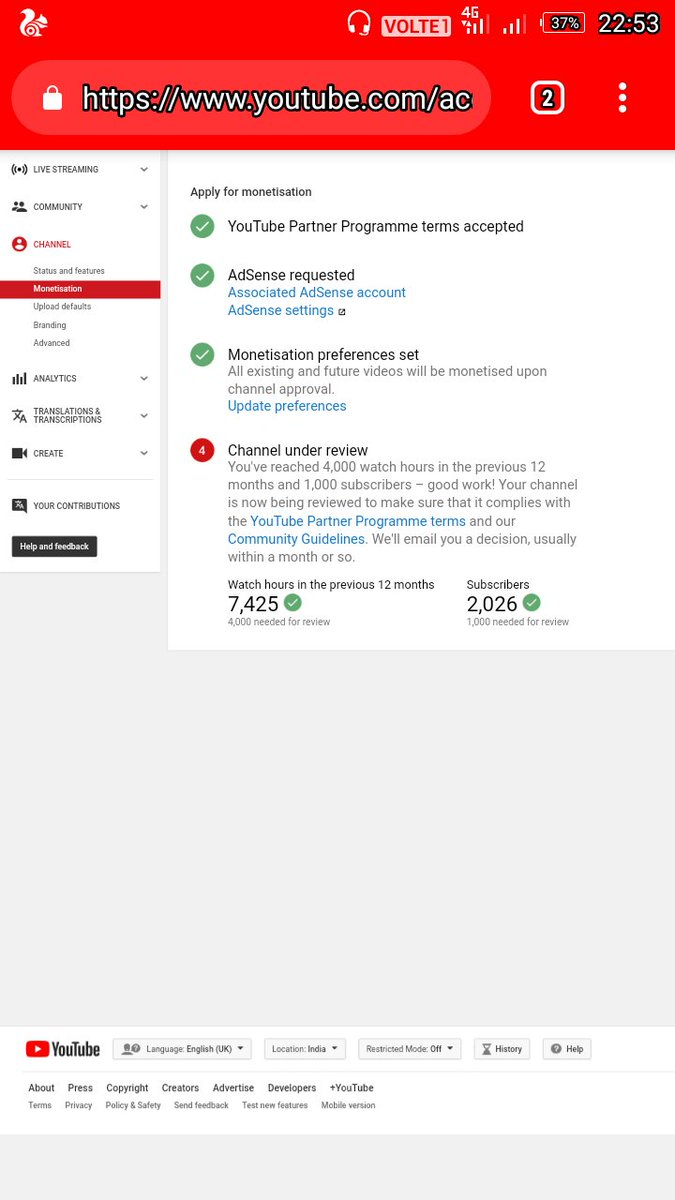Click the padlock icon in address bar
Image resolution: width=675 pixels, height=1200 pixels.
click(52, 98)
